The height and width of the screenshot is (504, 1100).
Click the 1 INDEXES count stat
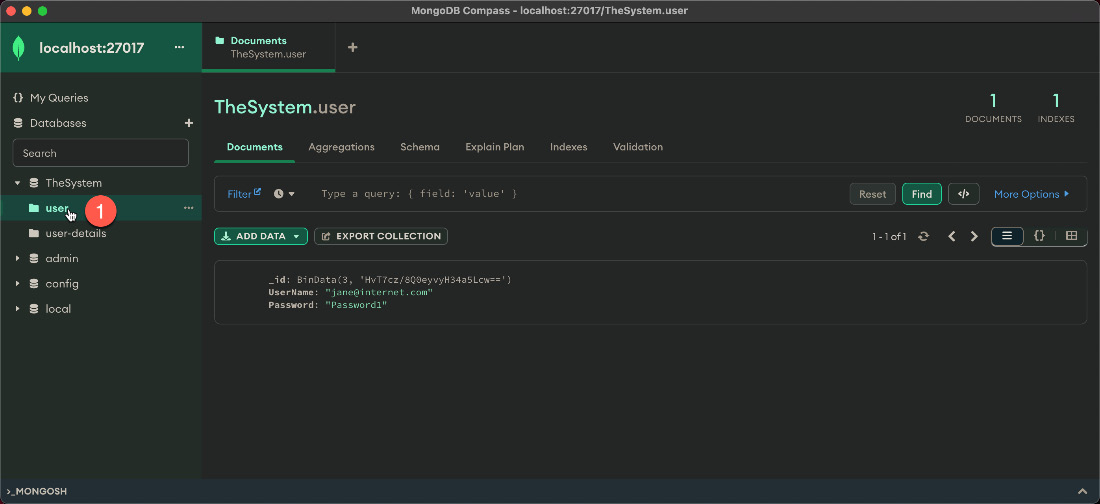(x=1056, y=108)
